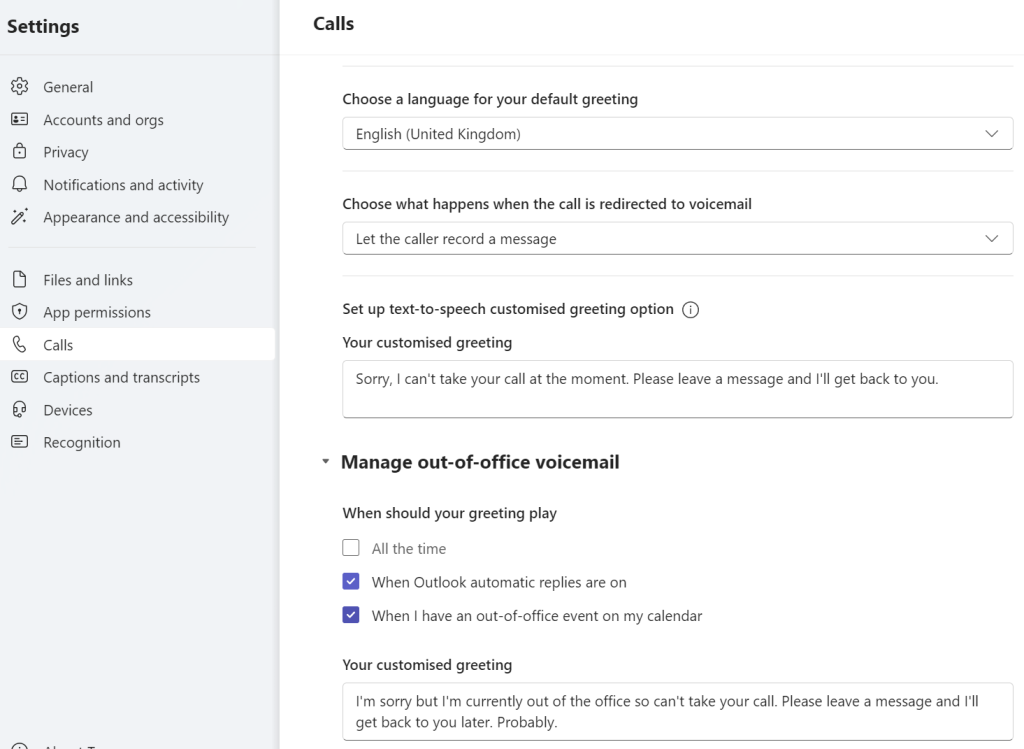Click the 'When should your greeting play' label
1024x749 pixels.
[449, 513]
